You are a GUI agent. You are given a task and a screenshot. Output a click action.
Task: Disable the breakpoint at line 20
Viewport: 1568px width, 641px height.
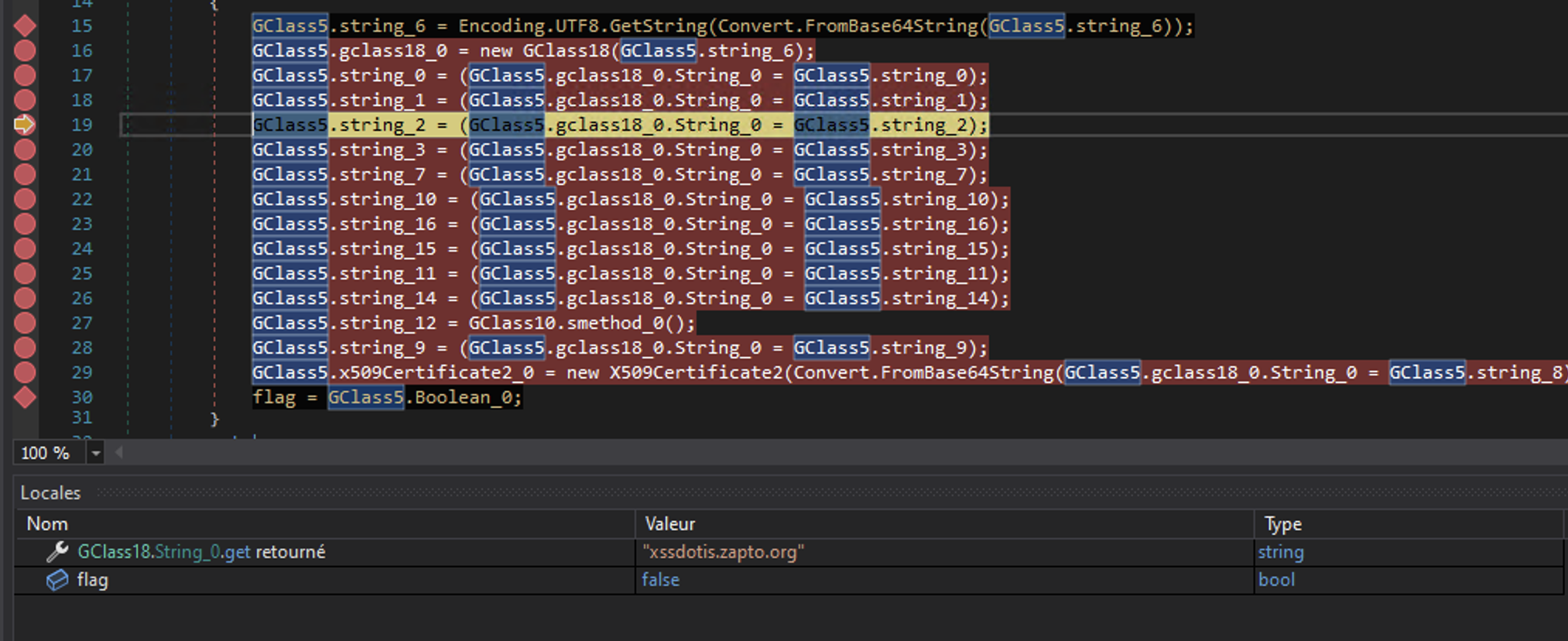(25, 149)
